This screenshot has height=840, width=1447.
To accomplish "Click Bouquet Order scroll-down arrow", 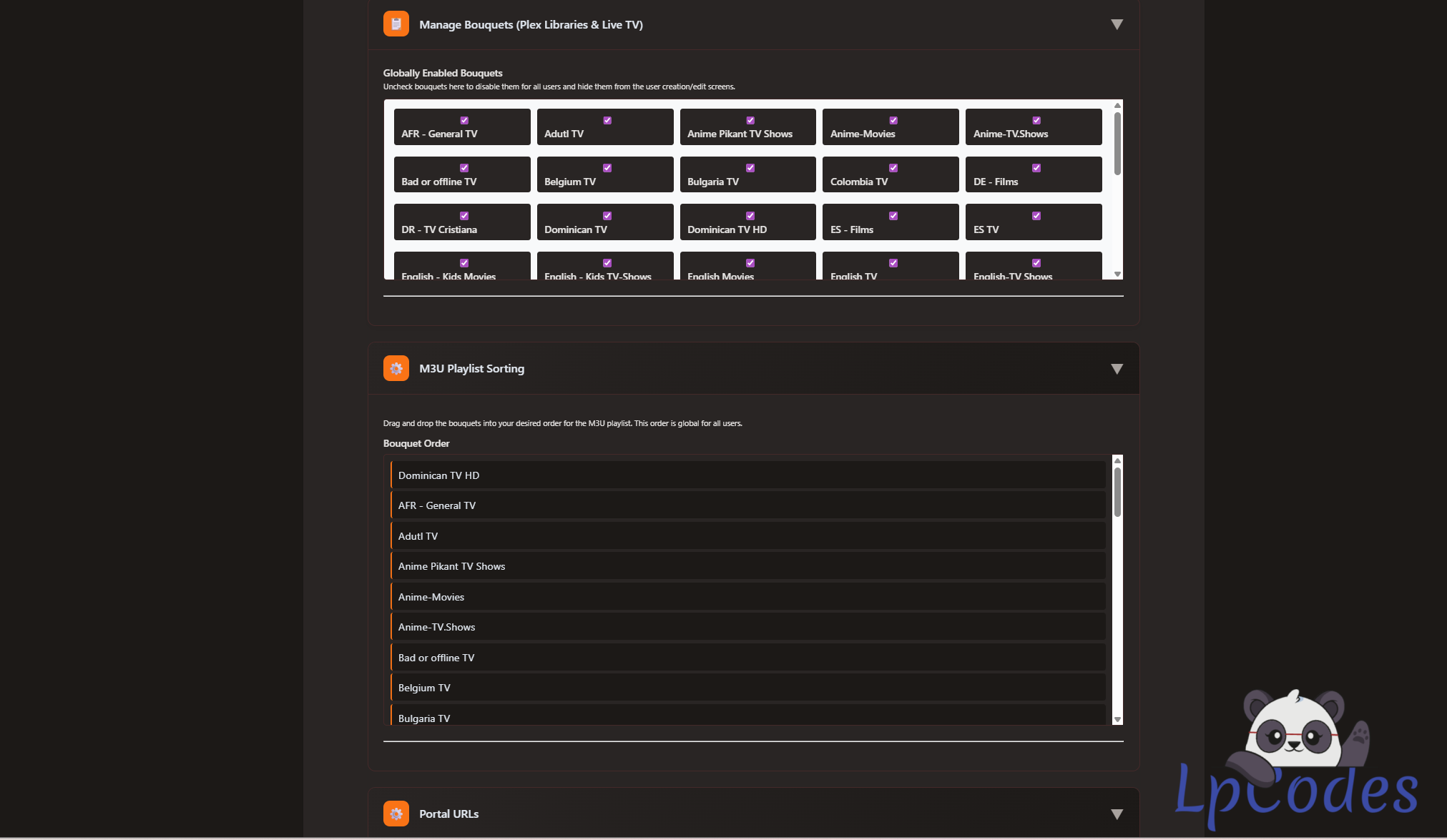I will 1117,719.
